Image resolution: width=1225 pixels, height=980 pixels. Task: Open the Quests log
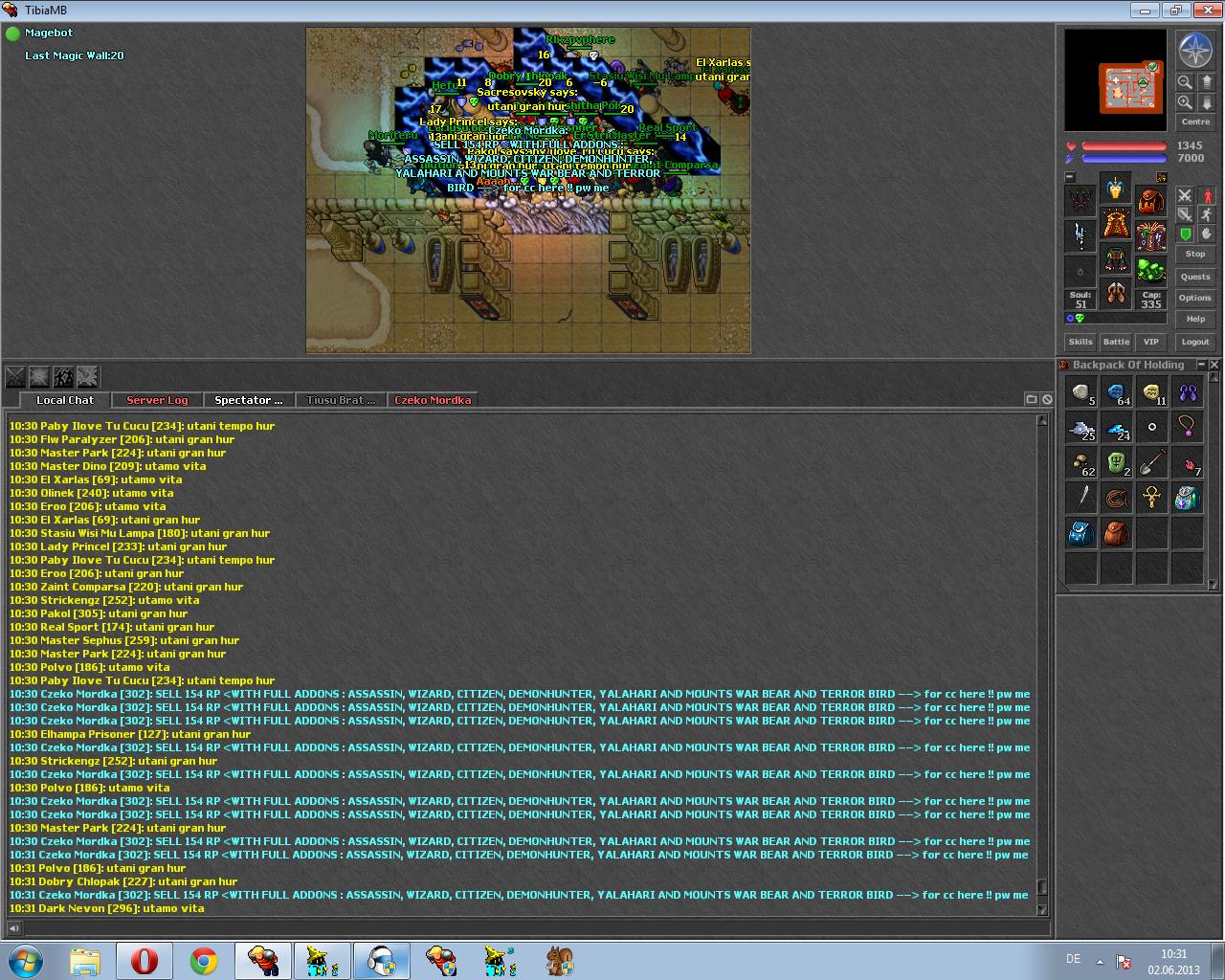[x=1195, y=278]
